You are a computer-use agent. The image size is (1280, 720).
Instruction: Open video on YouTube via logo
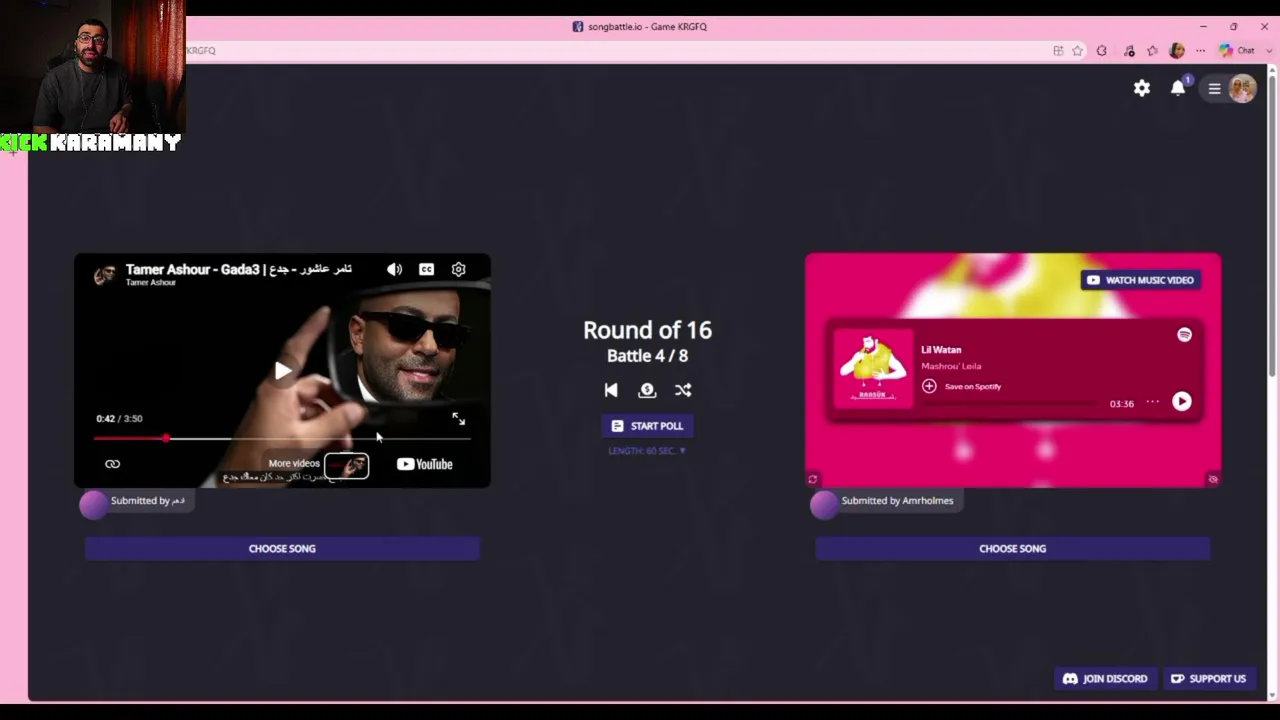[424, 464]
